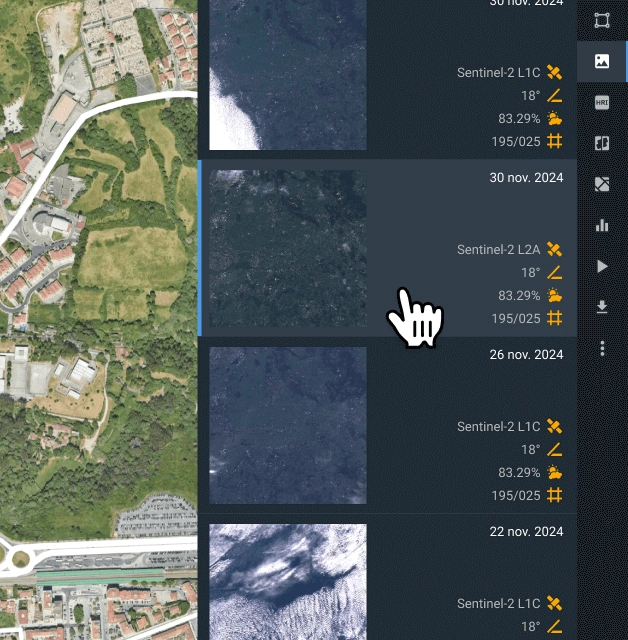Select the cloudy 22 nov. 2024 thumbnail
The image size is (628, 640).
pos(288,582)
